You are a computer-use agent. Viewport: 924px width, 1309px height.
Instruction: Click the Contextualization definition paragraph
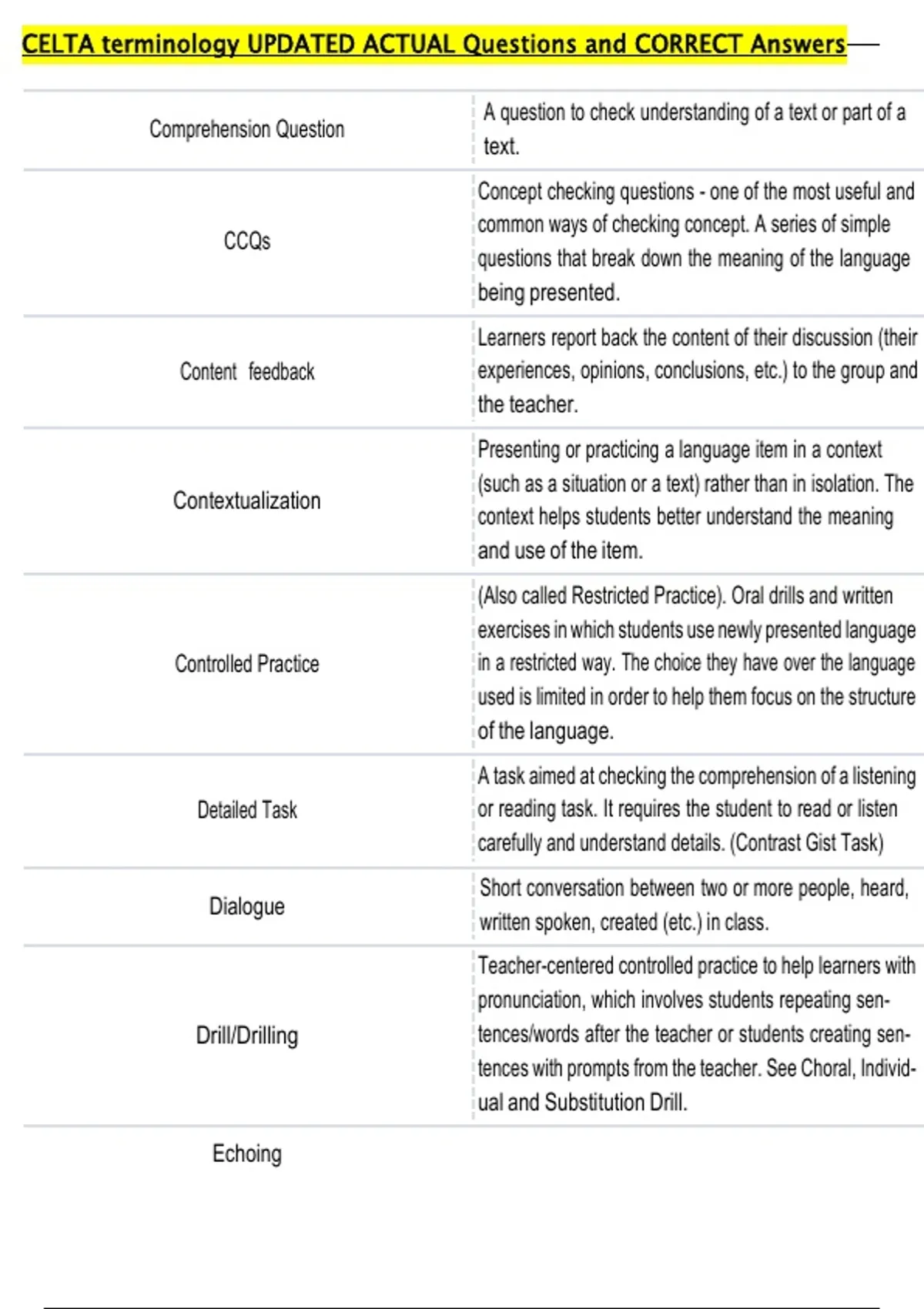coord(693,500)
